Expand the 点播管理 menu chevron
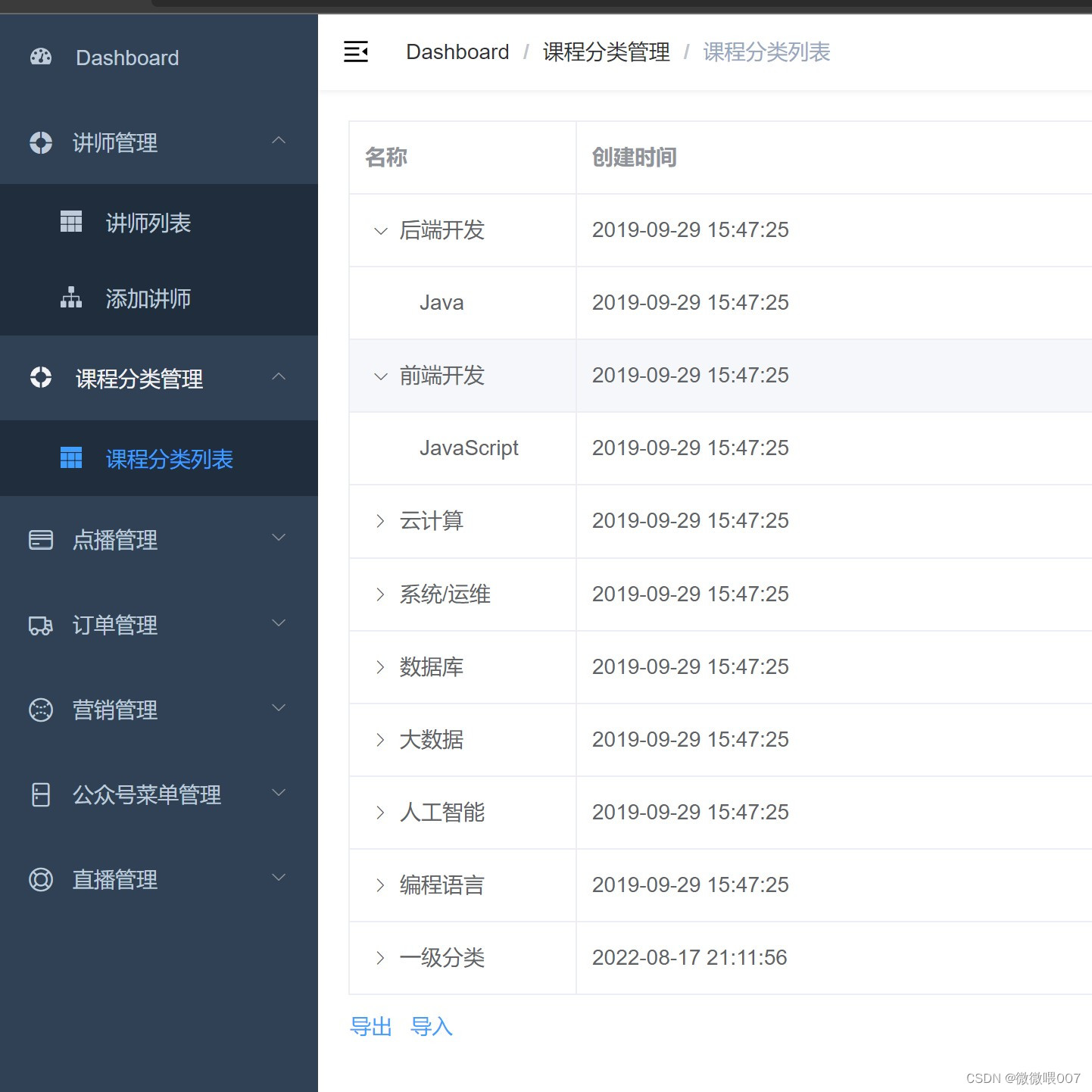1092x1092 pixels. (279, 538)
